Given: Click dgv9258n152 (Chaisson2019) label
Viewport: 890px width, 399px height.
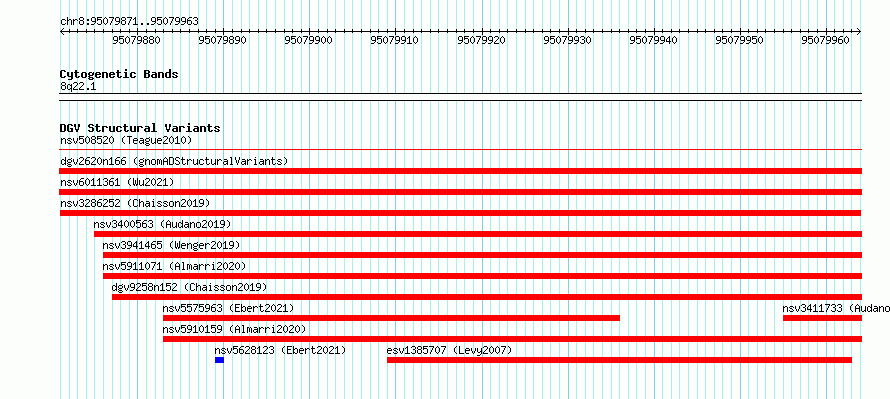Looking at the screenshot, I should pos(189,287).
